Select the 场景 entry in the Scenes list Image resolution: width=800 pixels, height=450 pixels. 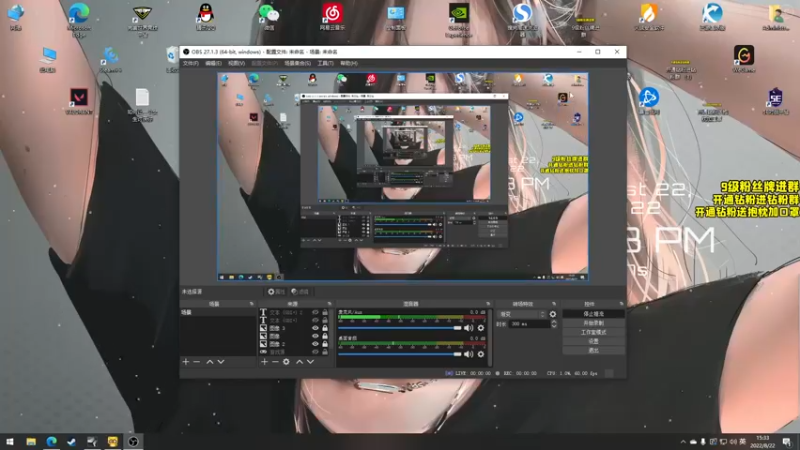click(218, 312)
